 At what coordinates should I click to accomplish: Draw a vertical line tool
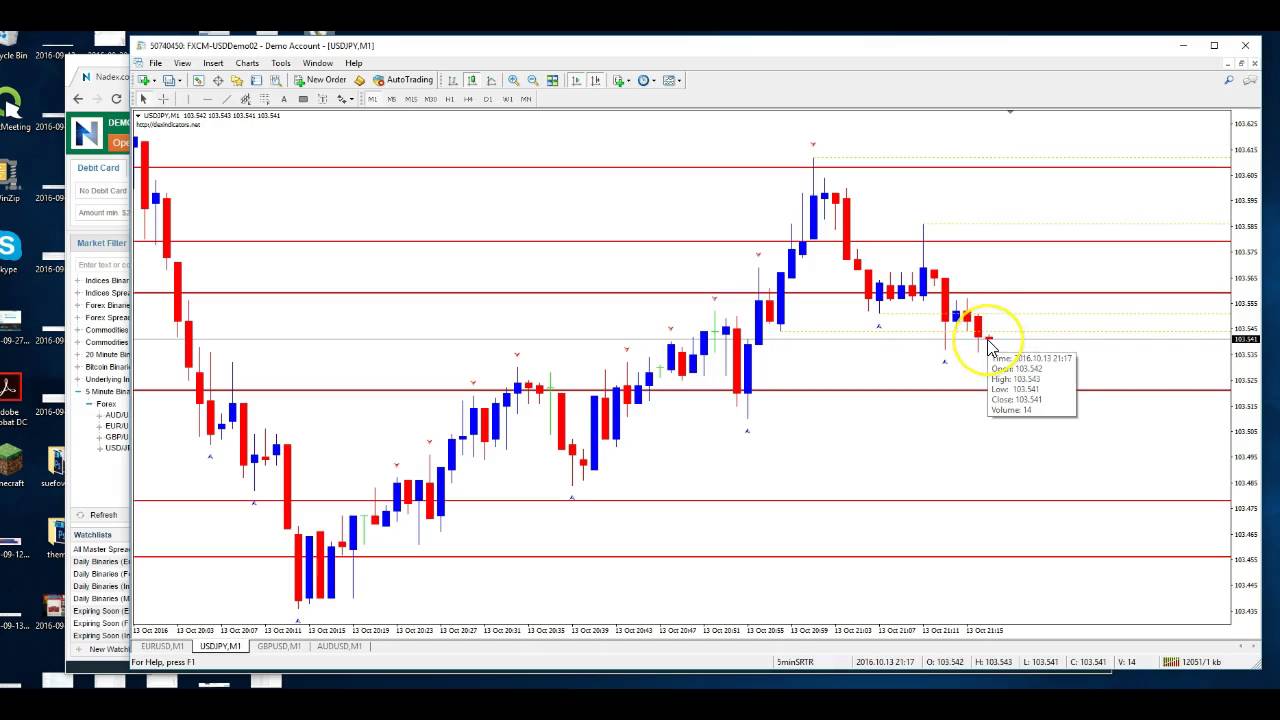[188, 99]
